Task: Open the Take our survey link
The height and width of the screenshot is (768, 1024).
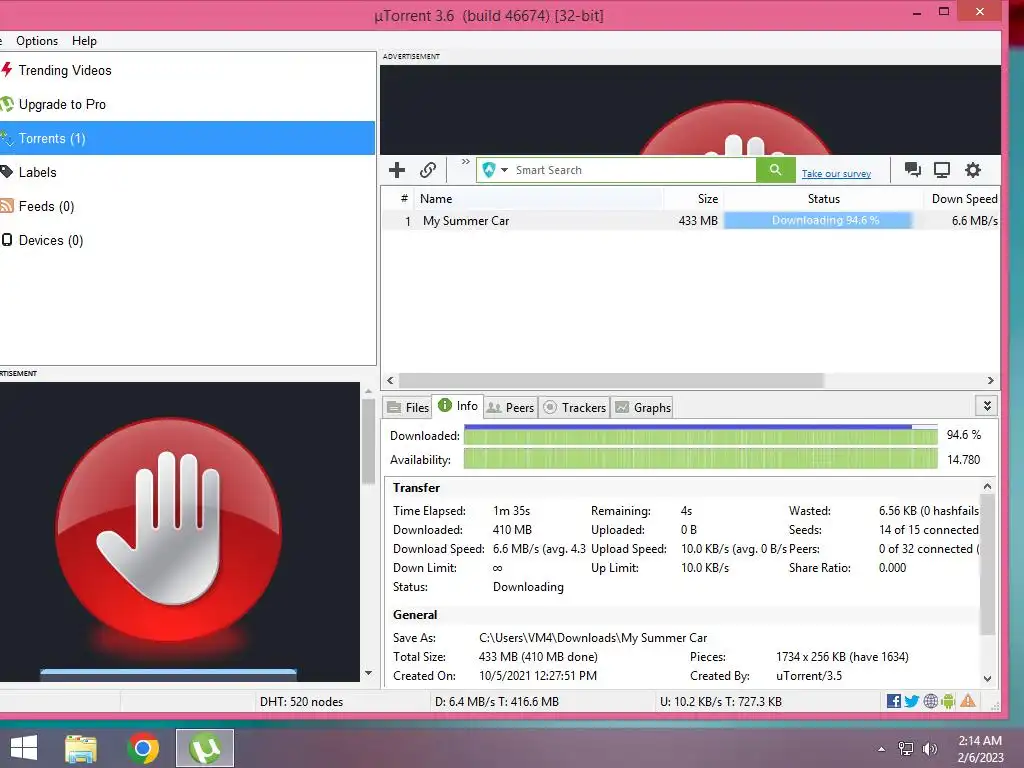Action: 836,174
